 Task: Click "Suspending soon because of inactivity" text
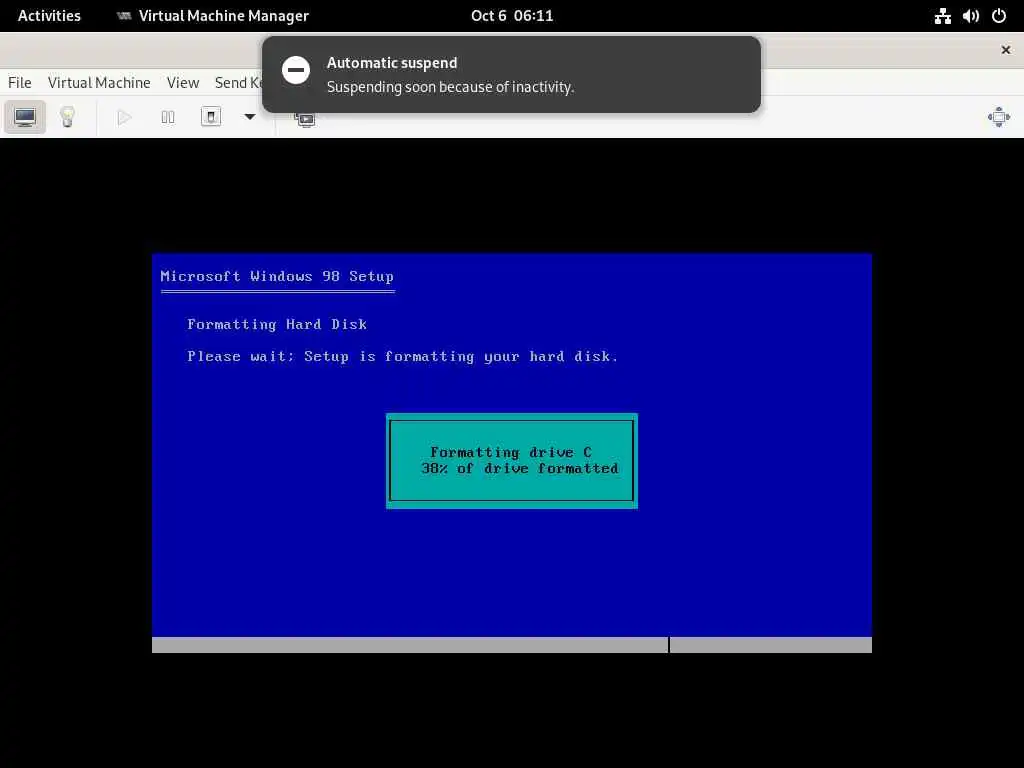pyautogui.click(x=450, y=87)
